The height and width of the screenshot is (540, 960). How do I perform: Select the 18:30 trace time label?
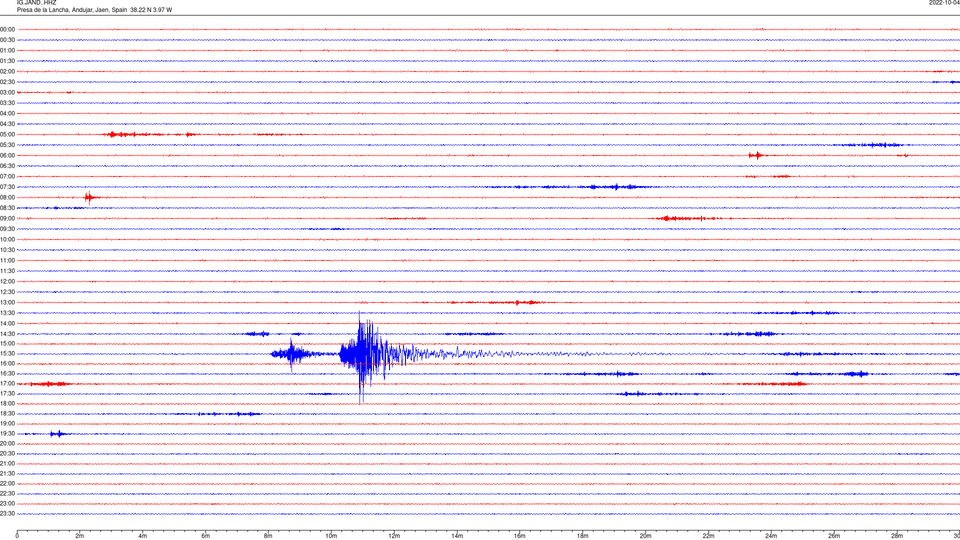pos(7,413)
